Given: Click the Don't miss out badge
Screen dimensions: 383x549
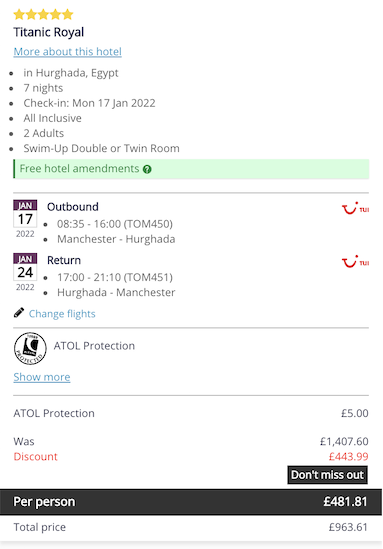Looking at the screenshot, I should (x=327, y=475).
